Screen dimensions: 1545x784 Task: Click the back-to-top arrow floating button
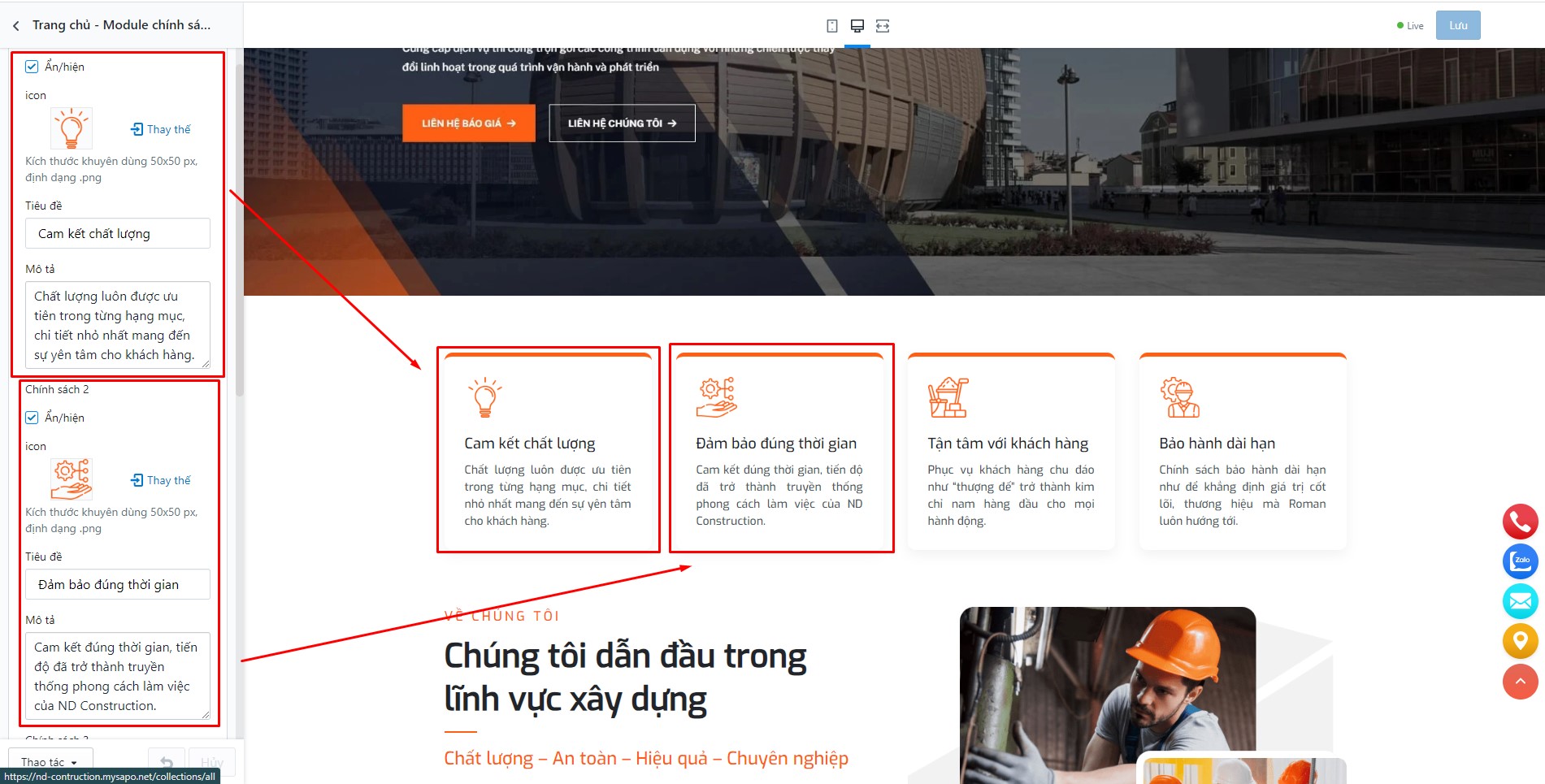coord(1520,682)
